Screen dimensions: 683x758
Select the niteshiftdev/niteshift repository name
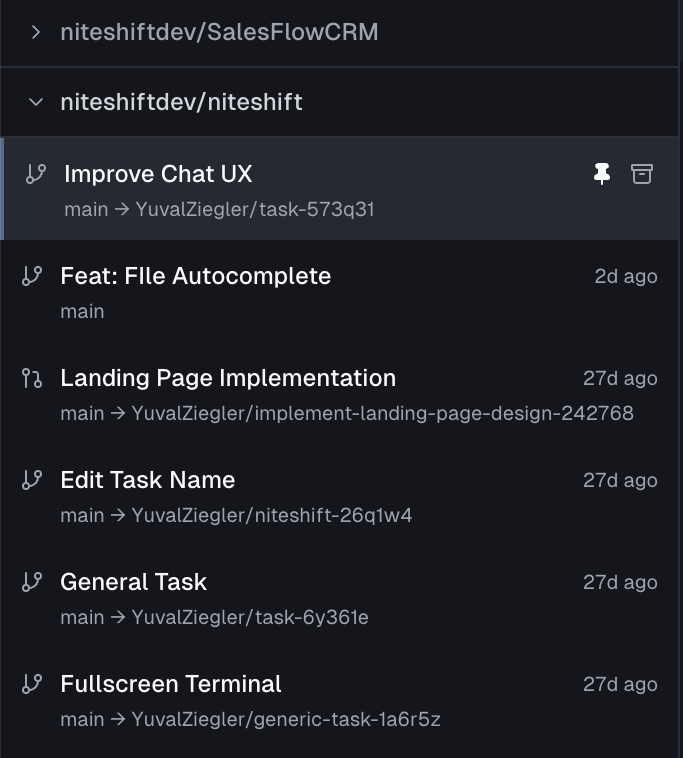[x=181, y=102]
